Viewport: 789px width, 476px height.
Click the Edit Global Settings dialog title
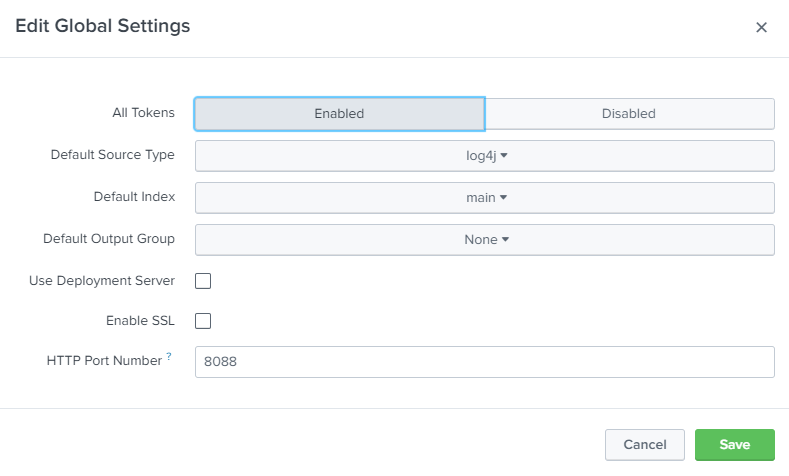click(102, 27)
